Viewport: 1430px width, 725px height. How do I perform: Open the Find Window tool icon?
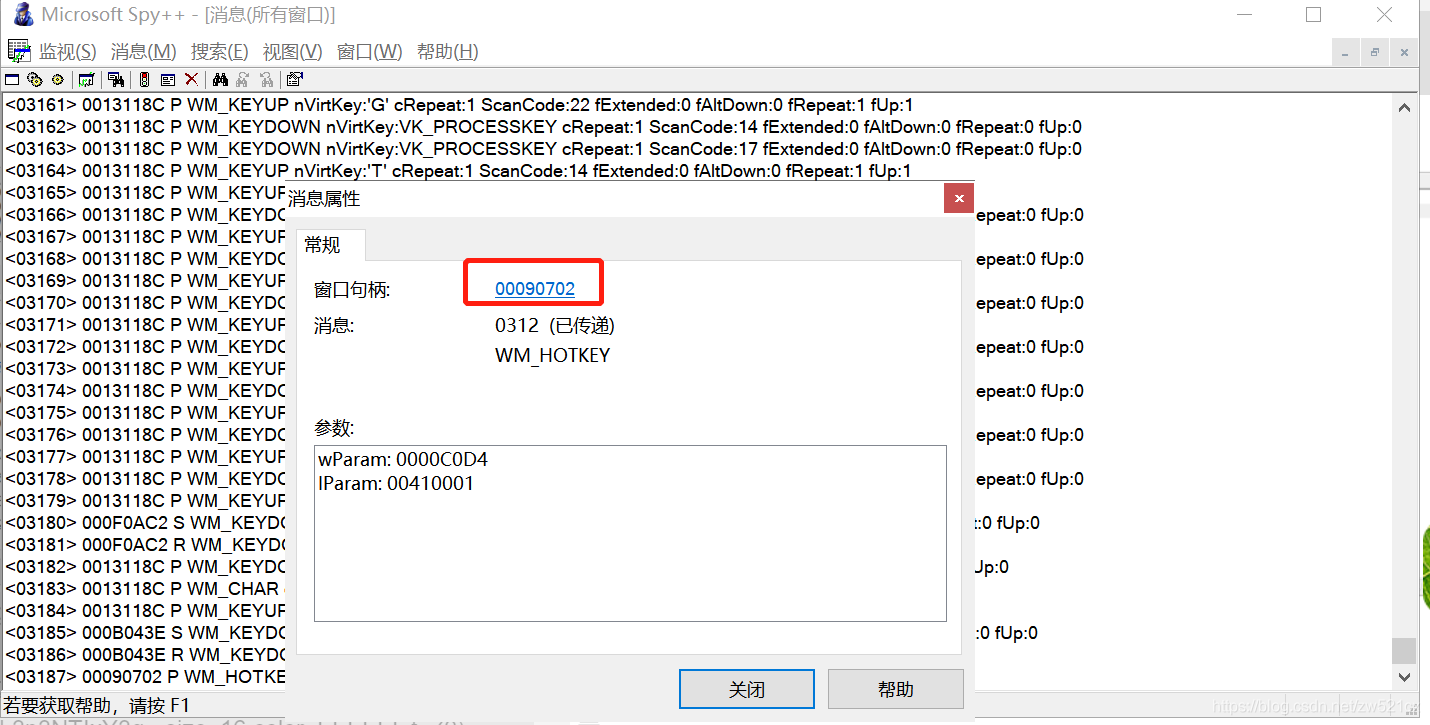116,79
